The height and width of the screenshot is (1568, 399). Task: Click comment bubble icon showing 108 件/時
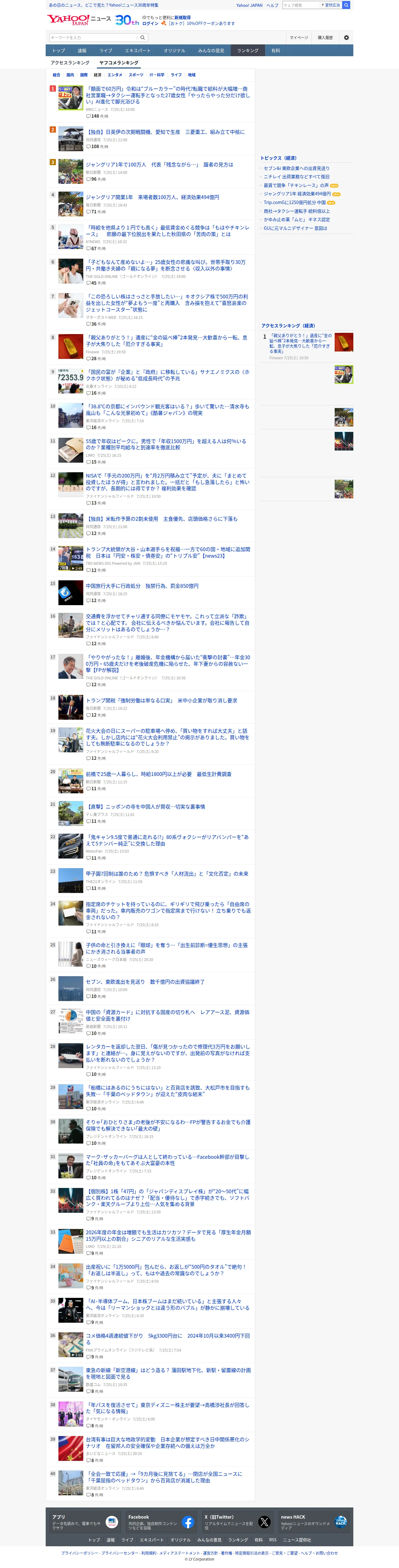pos(88,147)
